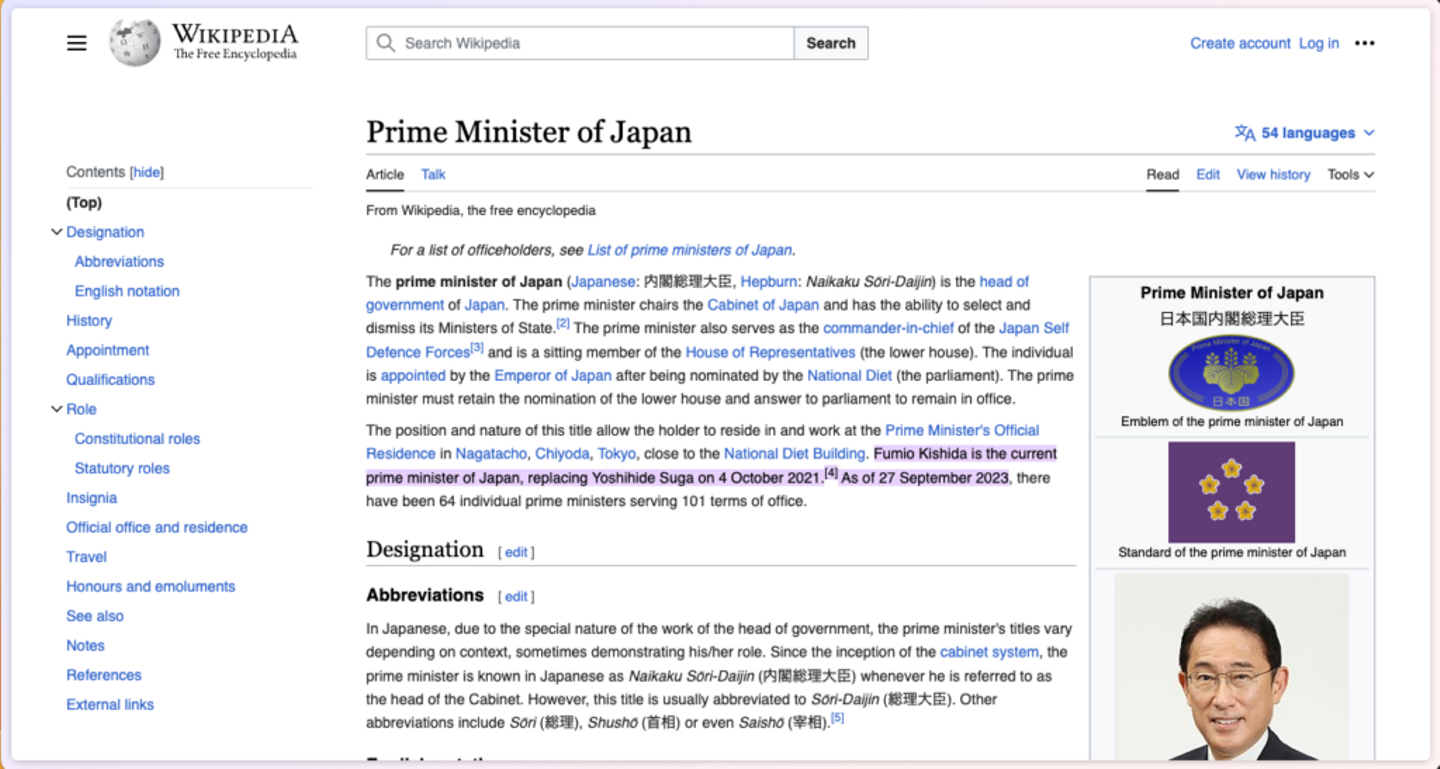Open footnote reference 2

[563, 323]
